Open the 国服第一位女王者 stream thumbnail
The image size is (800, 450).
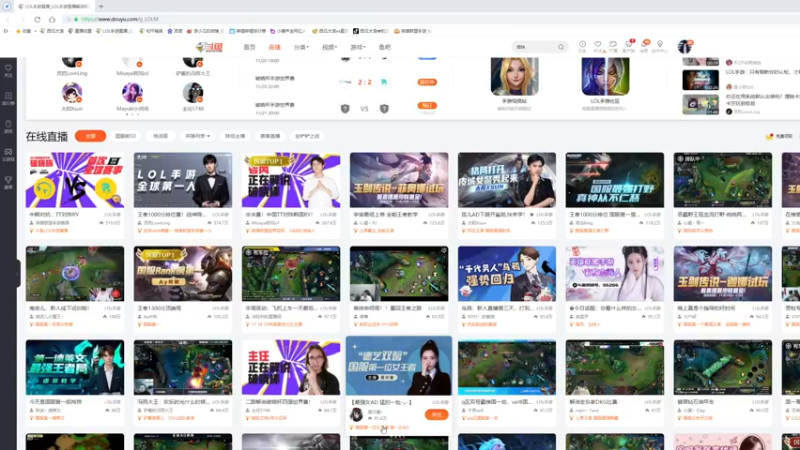coord(399,366)
